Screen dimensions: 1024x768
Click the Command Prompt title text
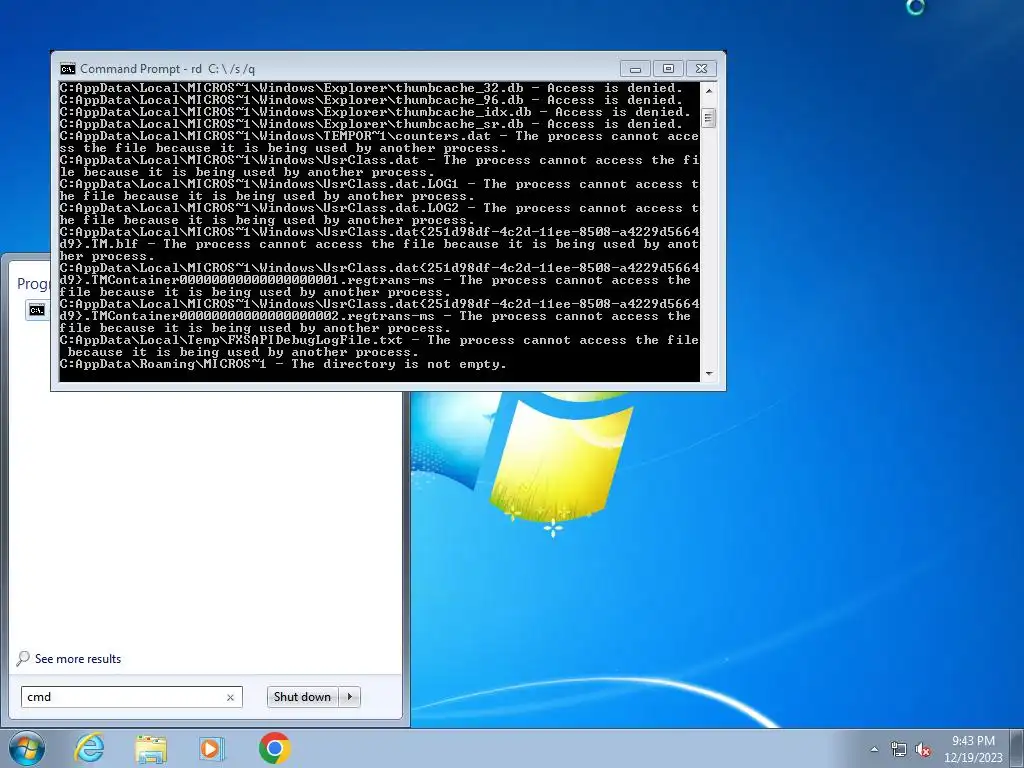pos(167,69)
